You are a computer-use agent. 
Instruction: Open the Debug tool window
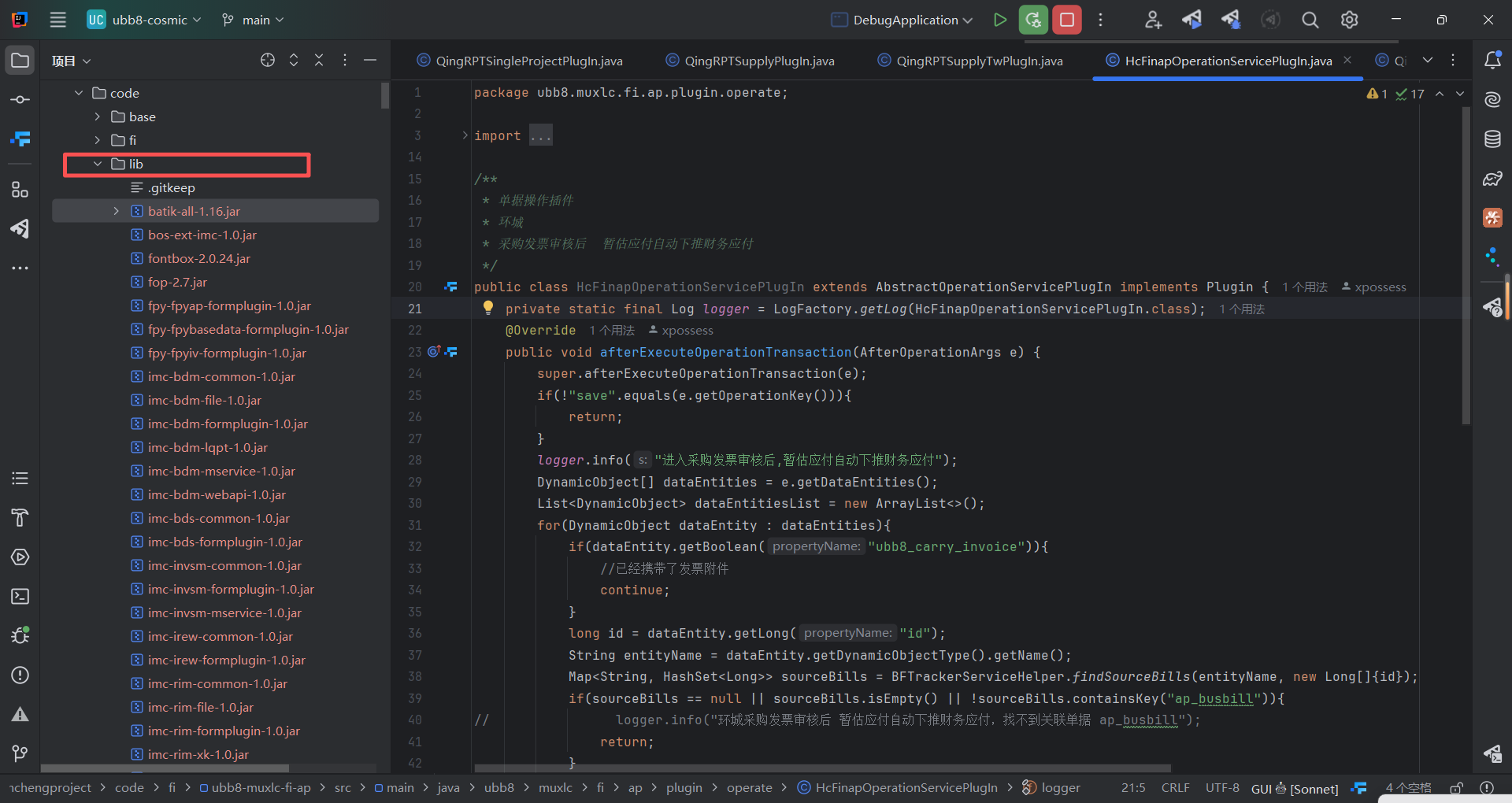point(20,635)
